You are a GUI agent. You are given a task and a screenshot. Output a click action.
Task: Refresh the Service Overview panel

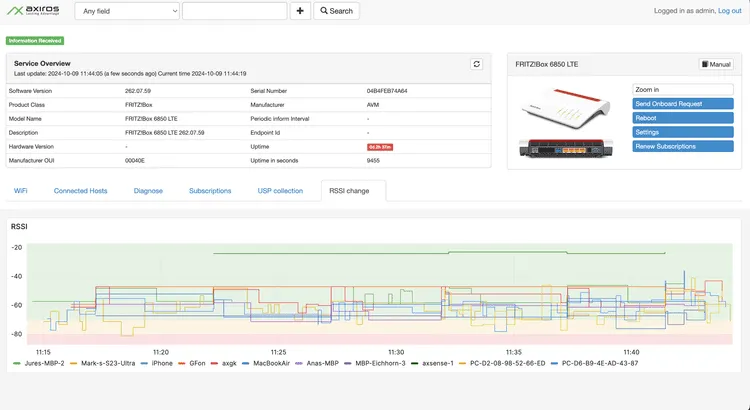coord(477,64)
